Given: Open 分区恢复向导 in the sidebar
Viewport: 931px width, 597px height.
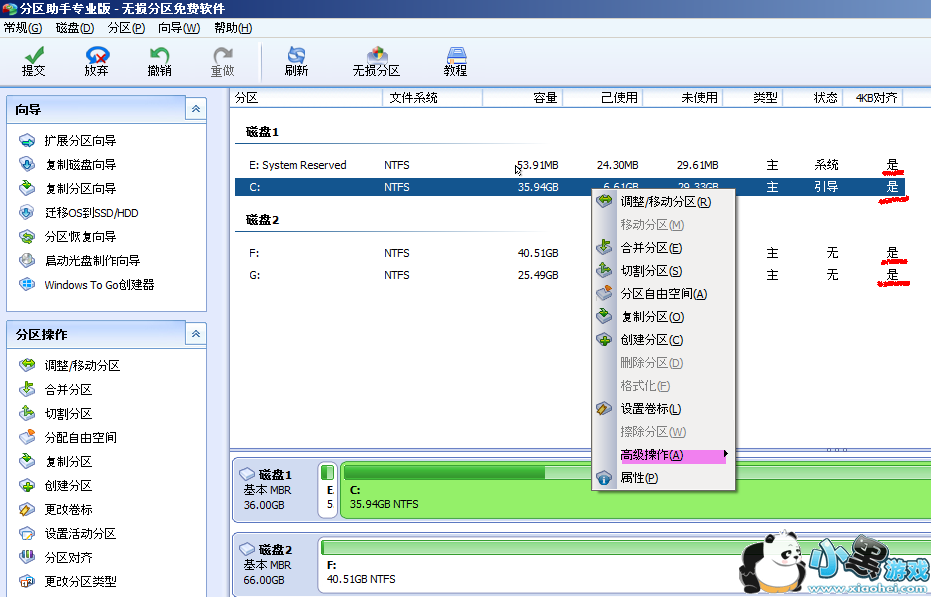Looking at the screenshot, I should (68, 236).
